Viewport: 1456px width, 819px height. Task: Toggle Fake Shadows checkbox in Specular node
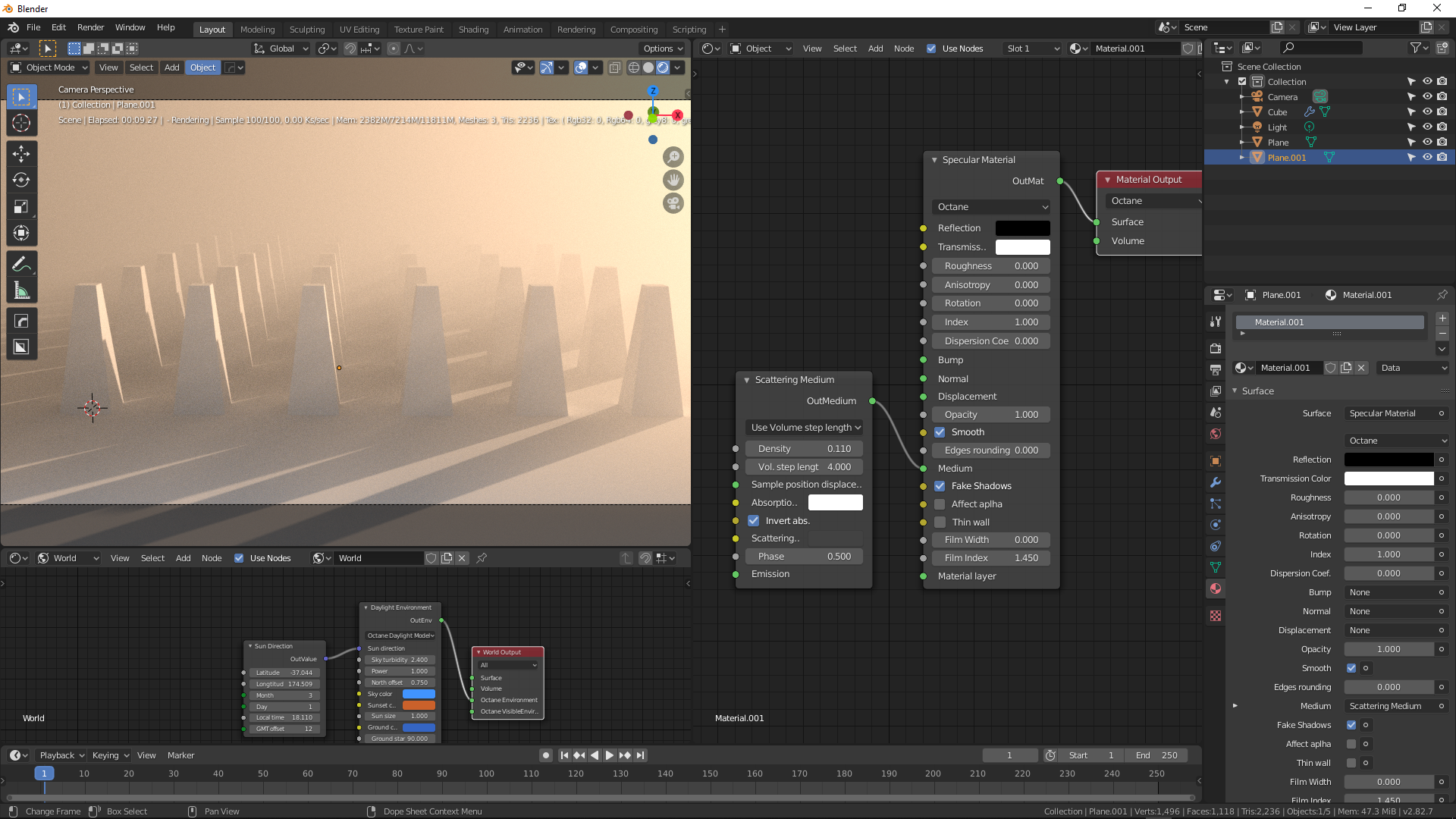[940, 486]
